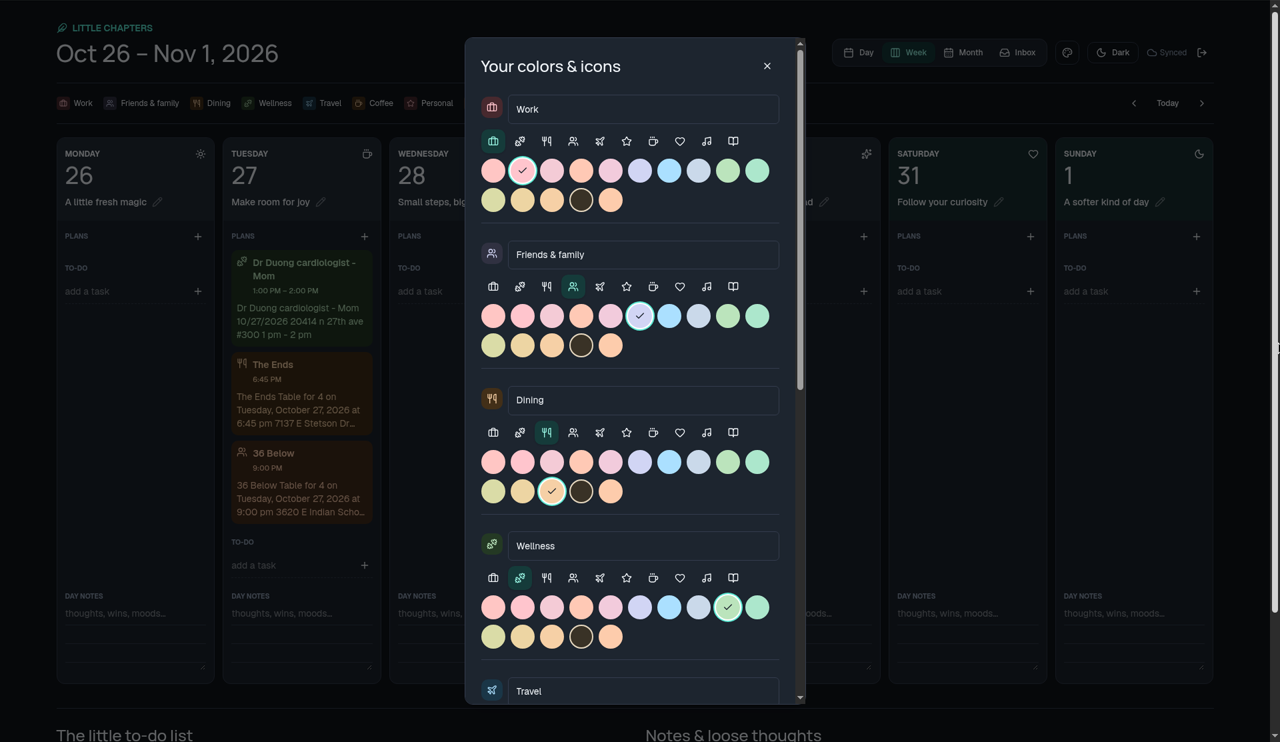Pick the dark brown swatch for Work
The image size is (1280, 742).
click(x=581, y=200)
